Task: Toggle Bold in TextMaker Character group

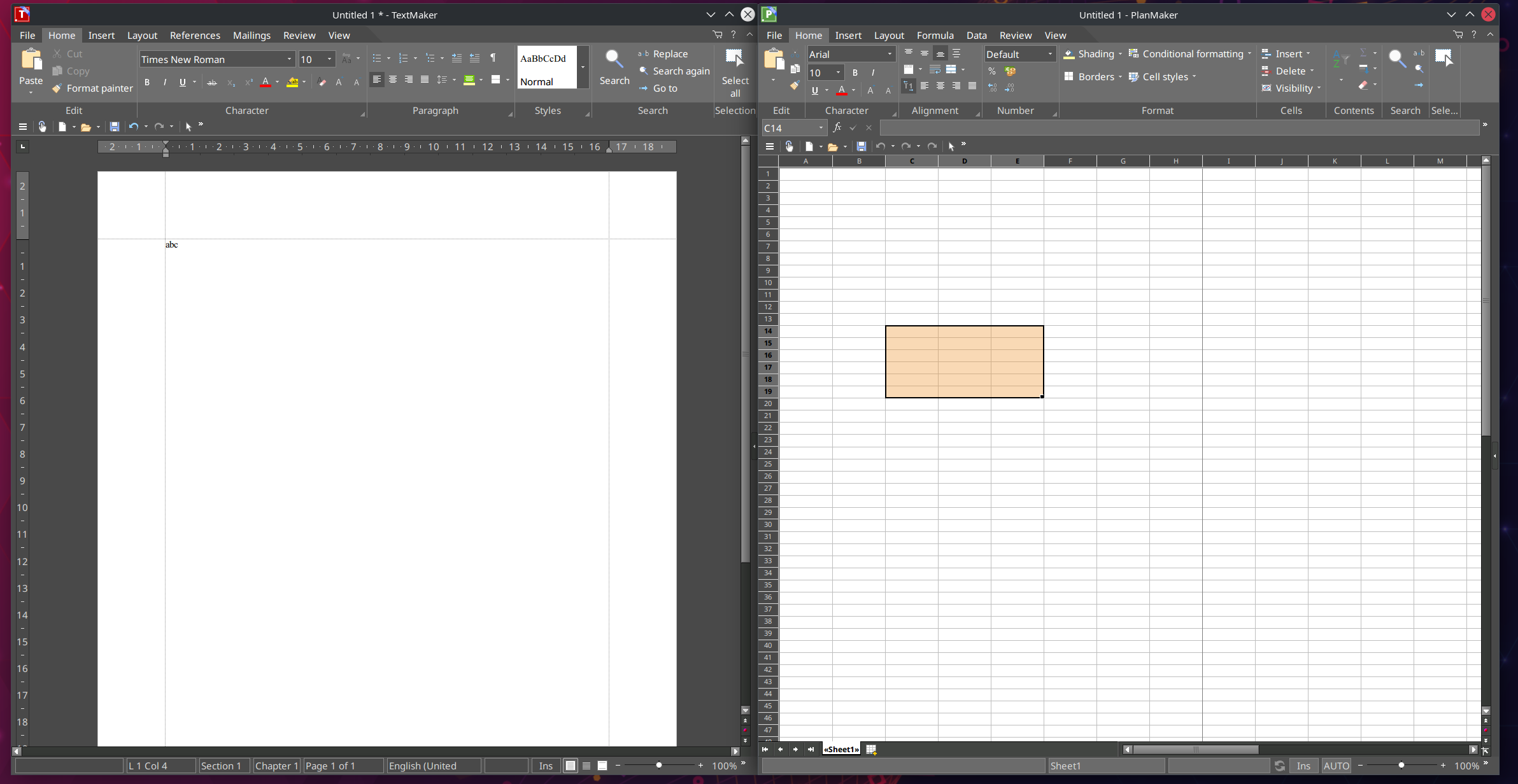Action: point(147,82)
